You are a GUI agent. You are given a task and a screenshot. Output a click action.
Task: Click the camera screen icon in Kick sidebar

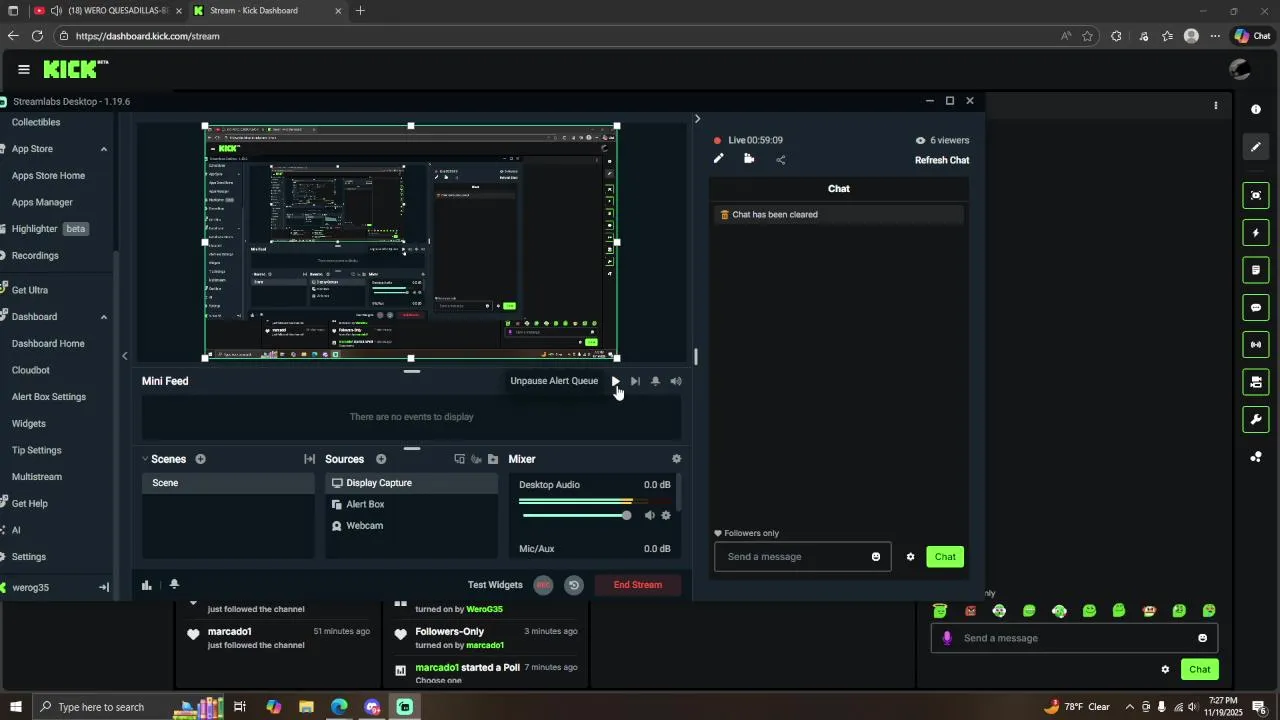coord(1256,382)
